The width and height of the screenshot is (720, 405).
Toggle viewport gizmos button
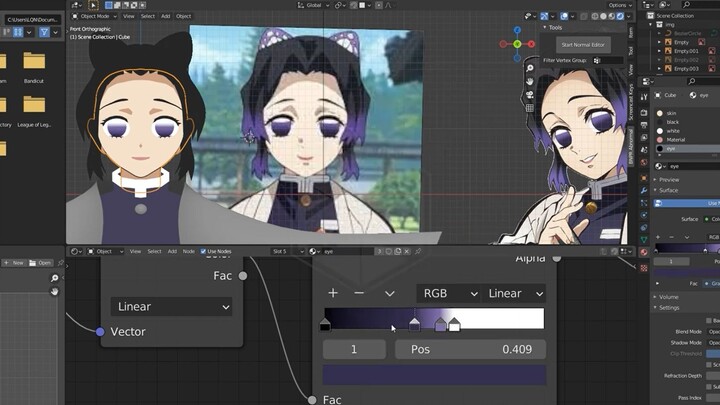pos(544,16)
